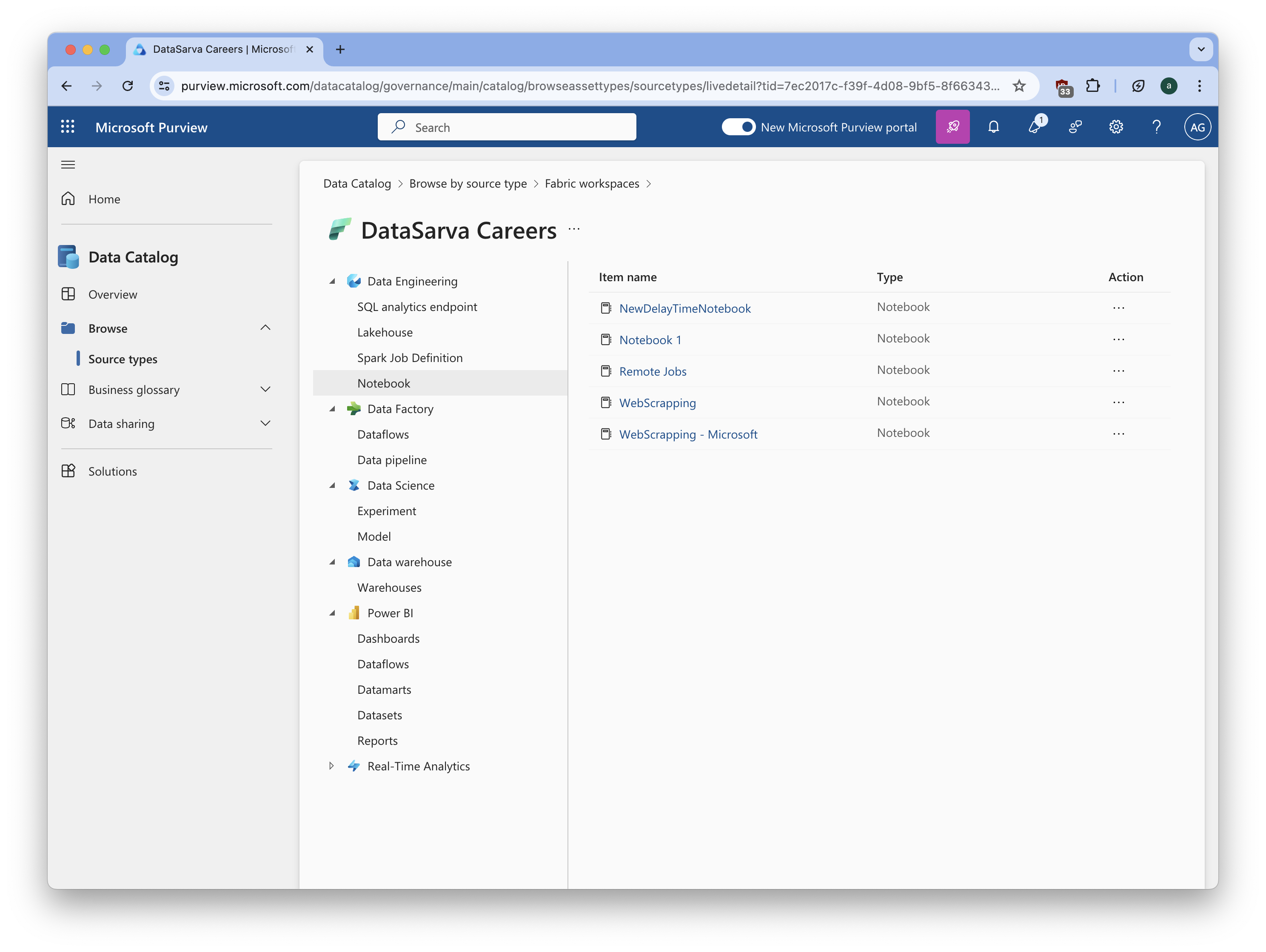Open the people feedback icon in header
Image resolution: width=1266 pixels, height=952 pixels.
pos(1075,127)
